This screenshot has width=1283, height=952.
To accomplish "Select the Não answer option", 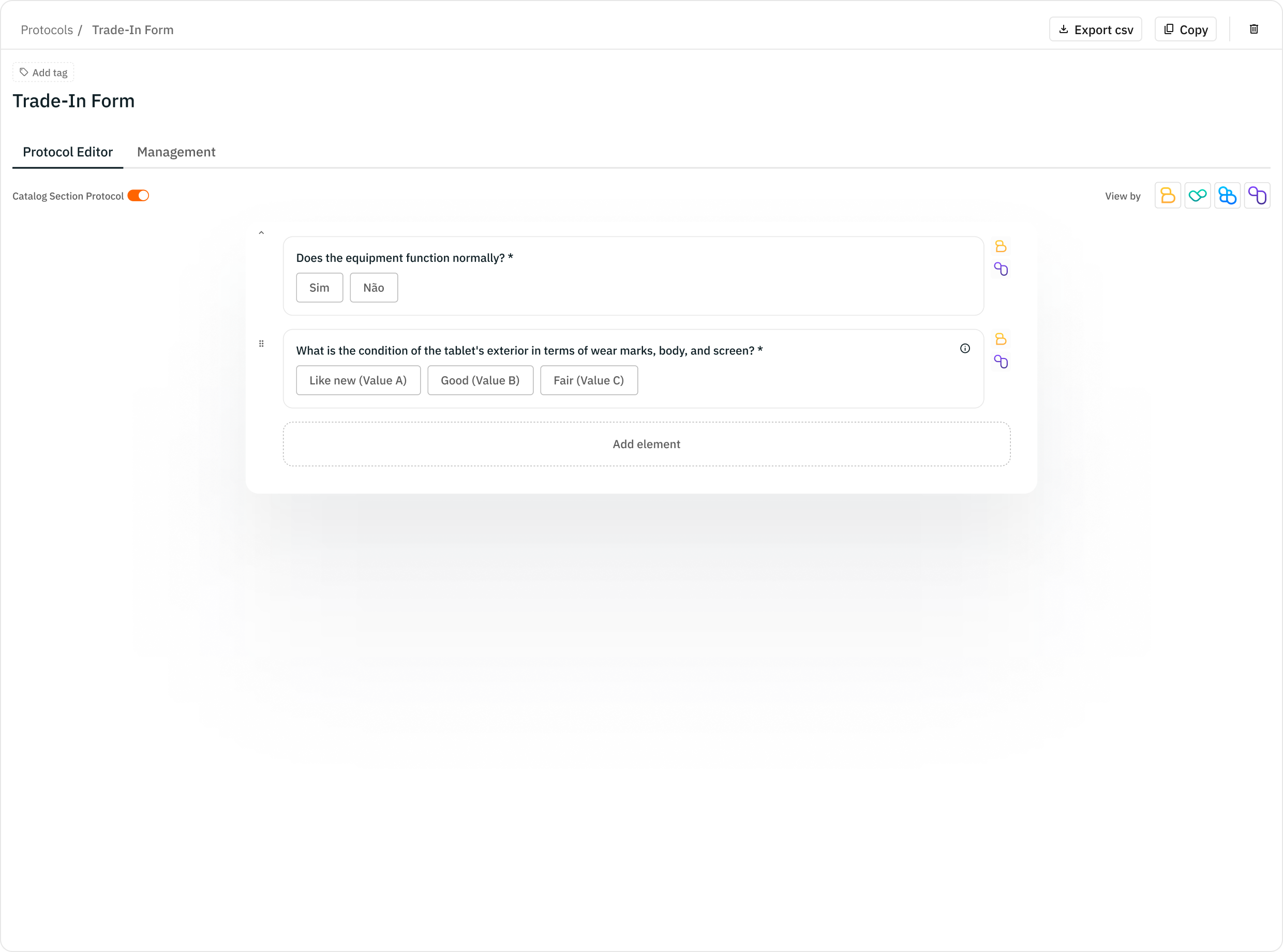I will [374, 288].
